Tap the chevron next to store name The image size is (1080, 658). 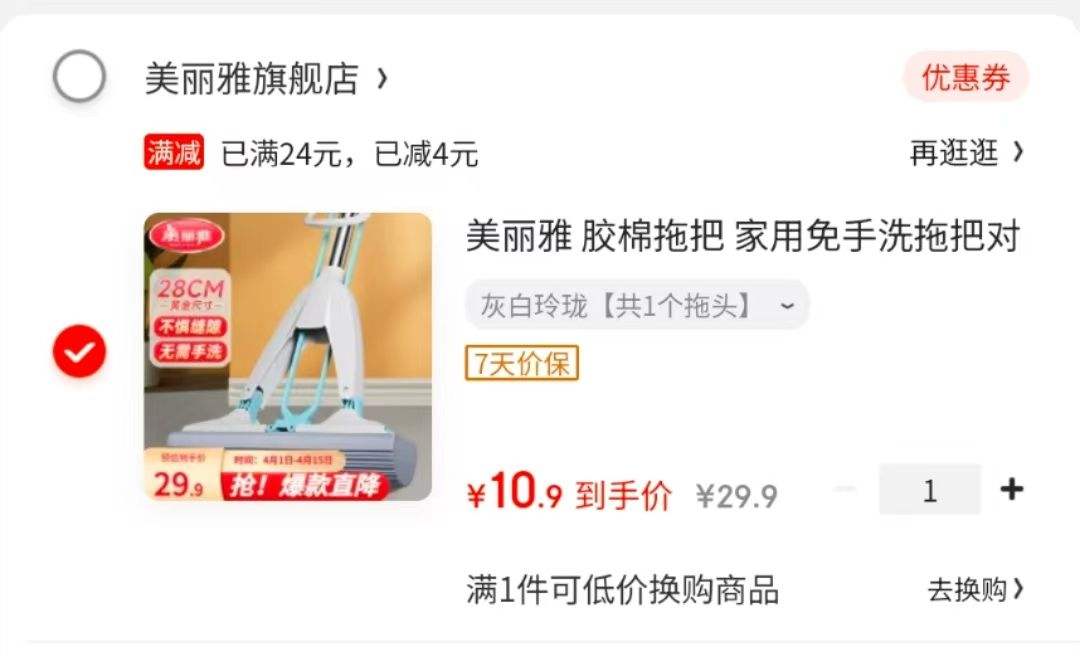(x=382, y=79)
